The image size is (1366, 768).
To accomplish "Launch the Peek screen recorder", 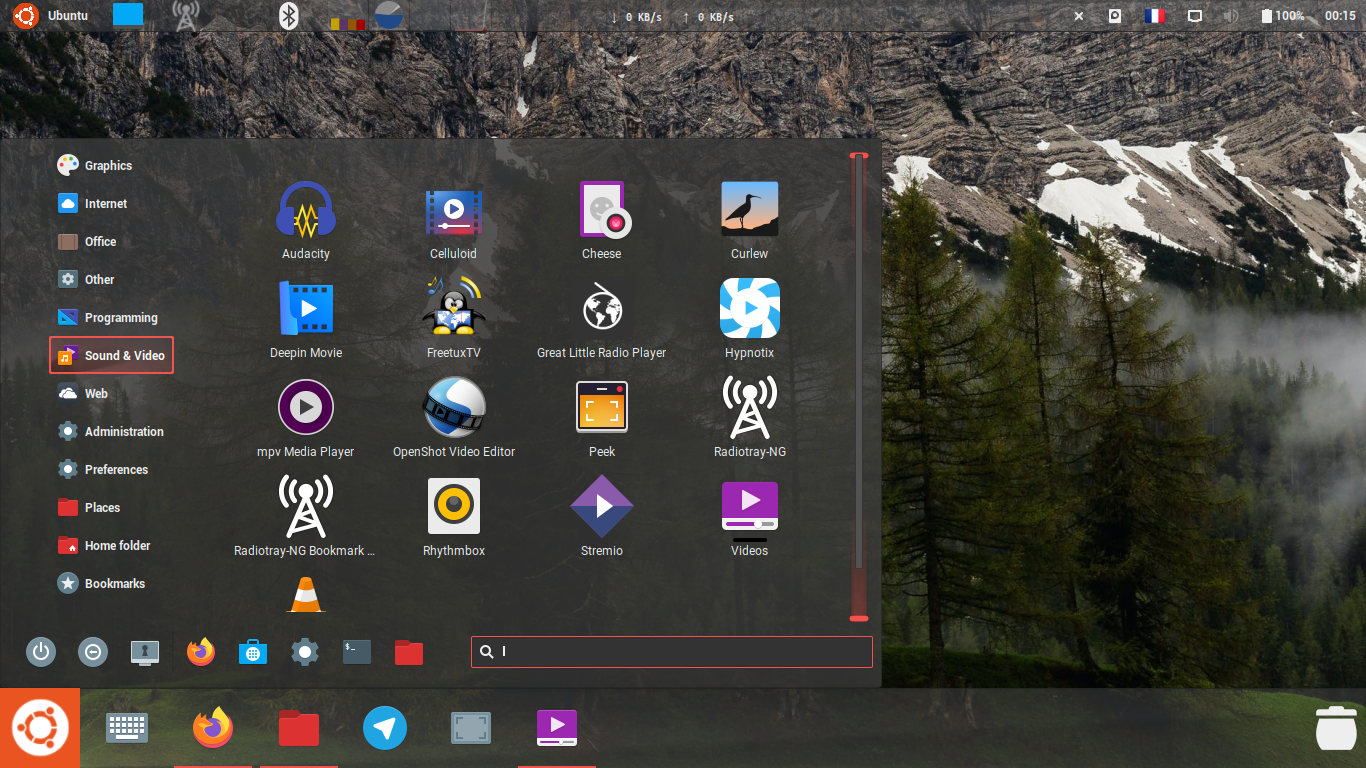I will tap(602, 419).
